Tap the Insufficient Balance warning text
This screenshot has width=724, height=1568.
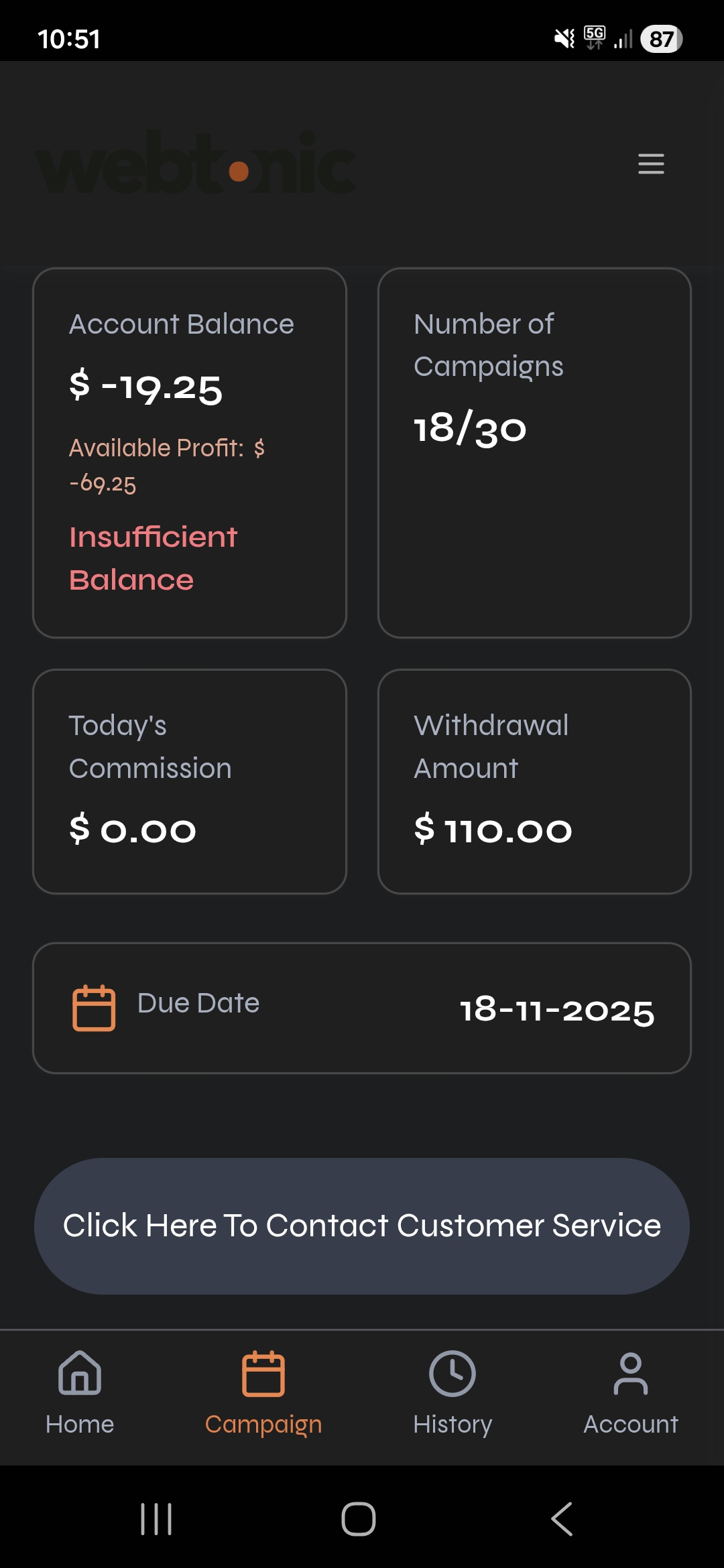click(154, 558)
